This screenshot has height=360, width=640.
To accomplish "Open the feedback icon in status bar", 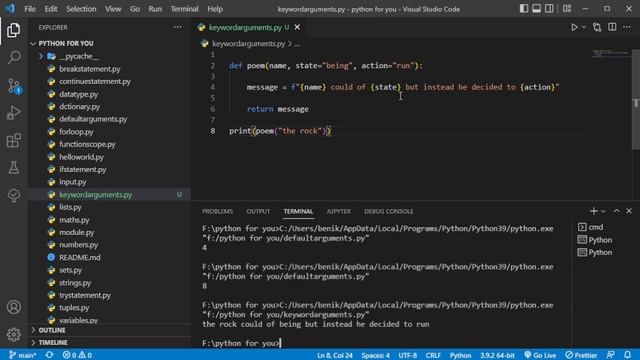I will (x=611, y=355).
